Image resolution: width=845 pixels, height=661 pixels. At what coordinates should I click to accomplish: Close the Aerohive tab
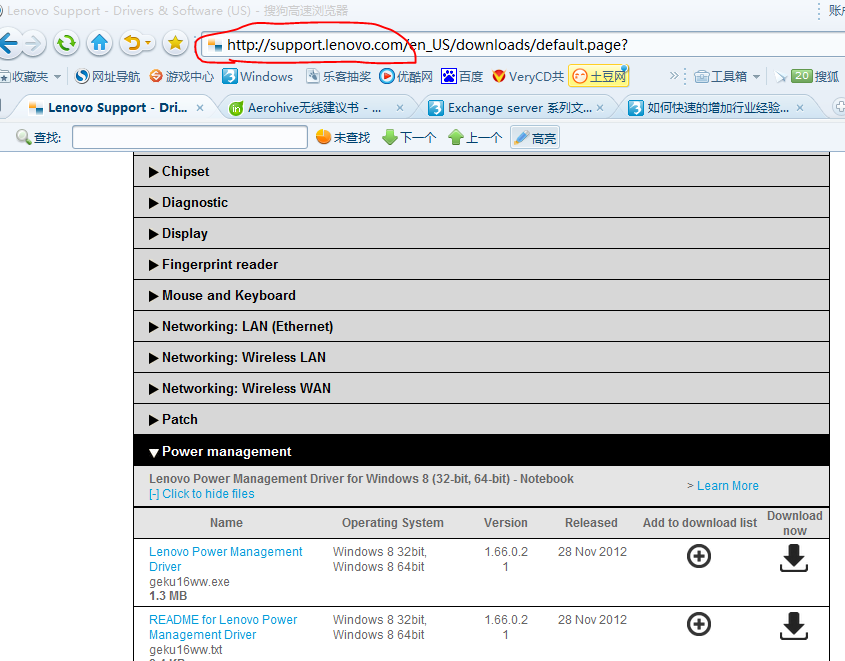click(400, 108)
